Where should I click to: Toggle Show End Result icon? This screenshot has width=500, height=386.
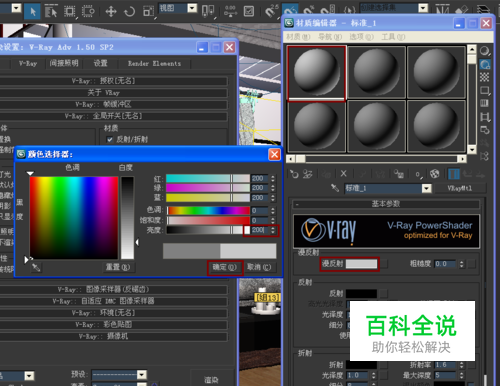454,174
